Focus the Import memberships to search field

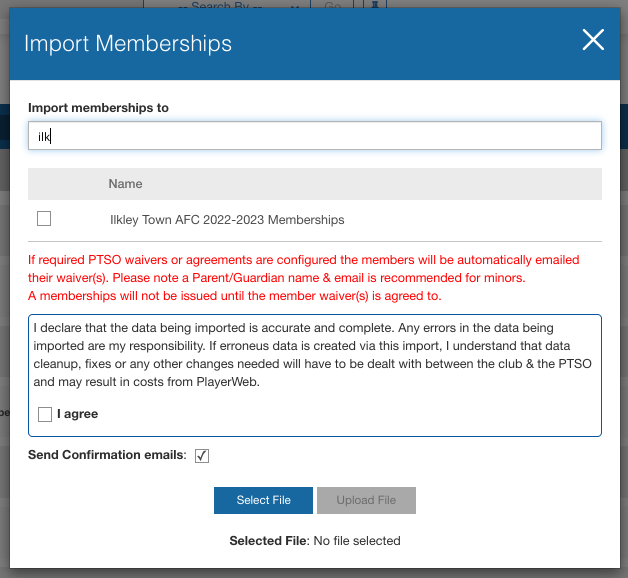[x=314, y=136]
